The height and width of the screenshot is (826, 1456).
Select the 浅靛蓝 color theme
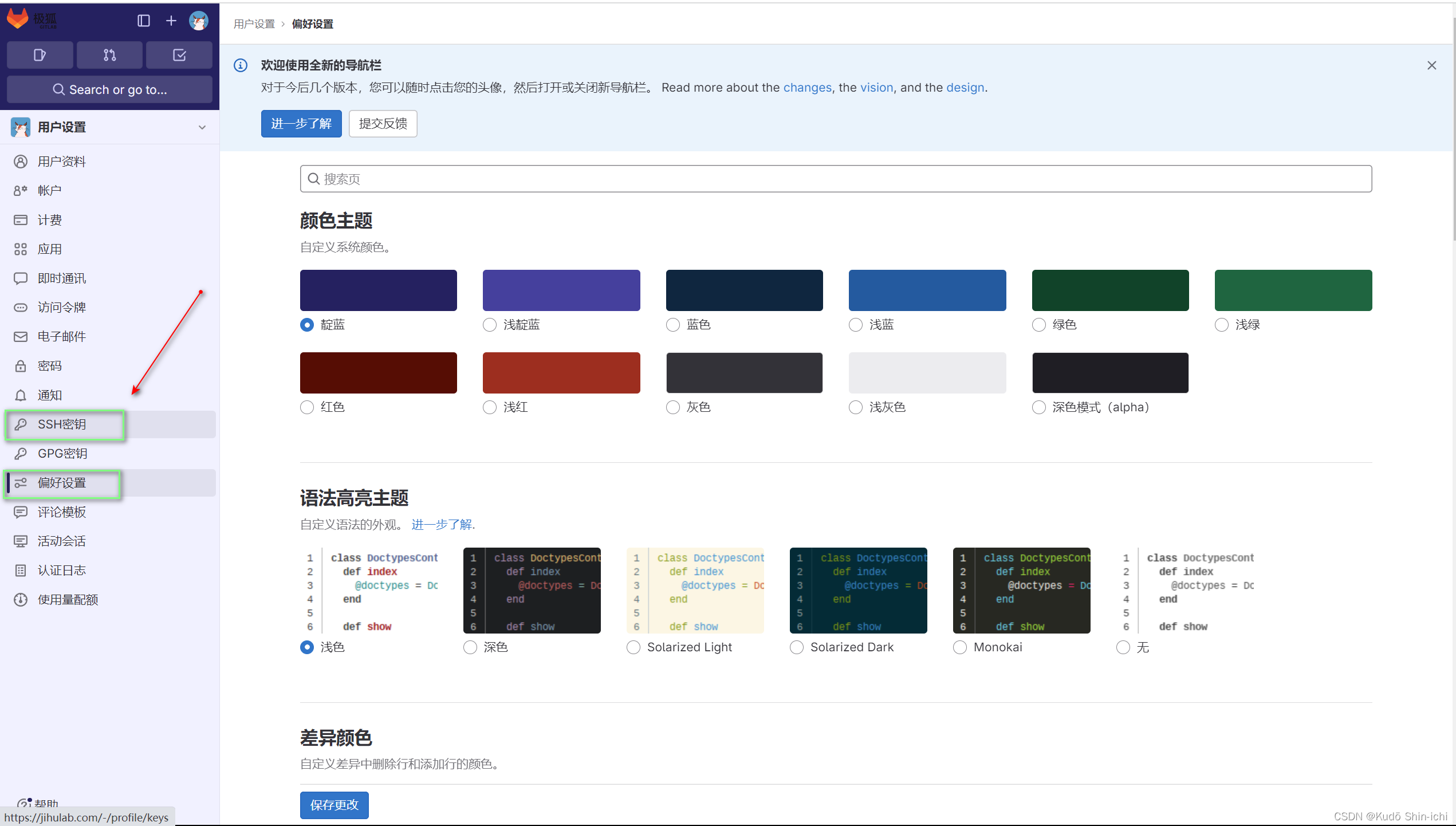coord(489,325)
